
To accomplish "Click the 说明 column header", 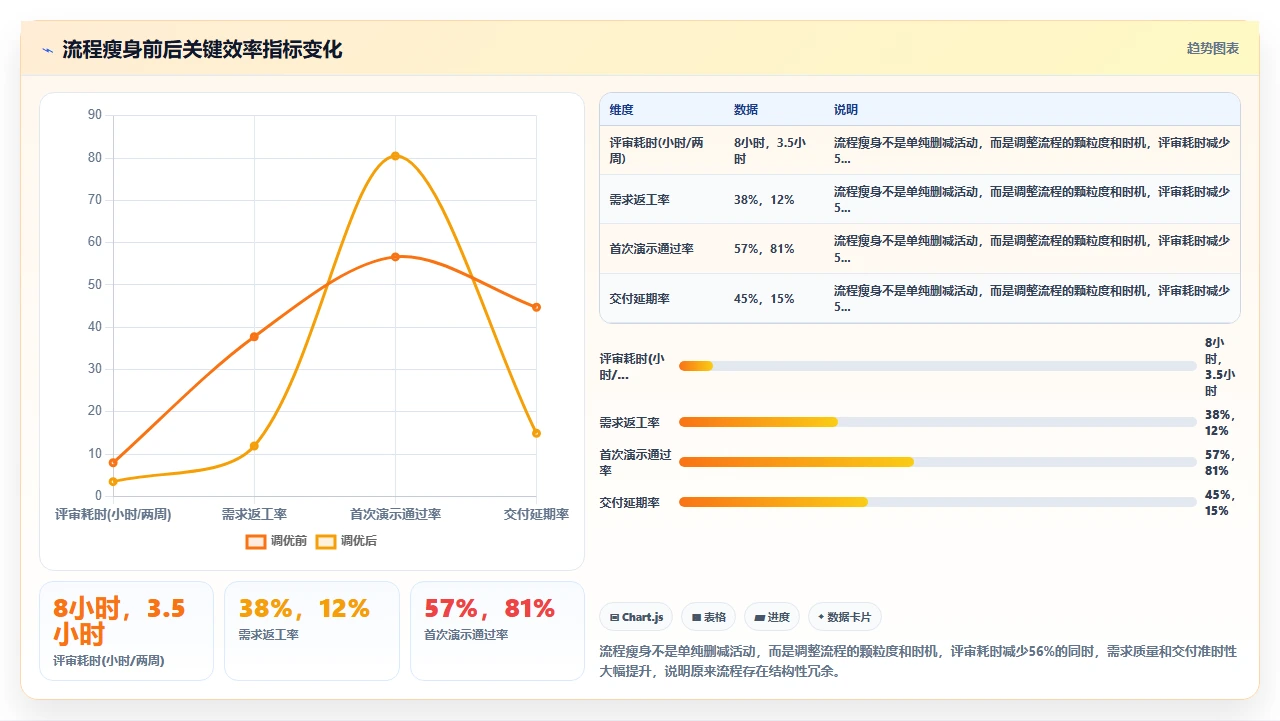I will pos(1032,110).
